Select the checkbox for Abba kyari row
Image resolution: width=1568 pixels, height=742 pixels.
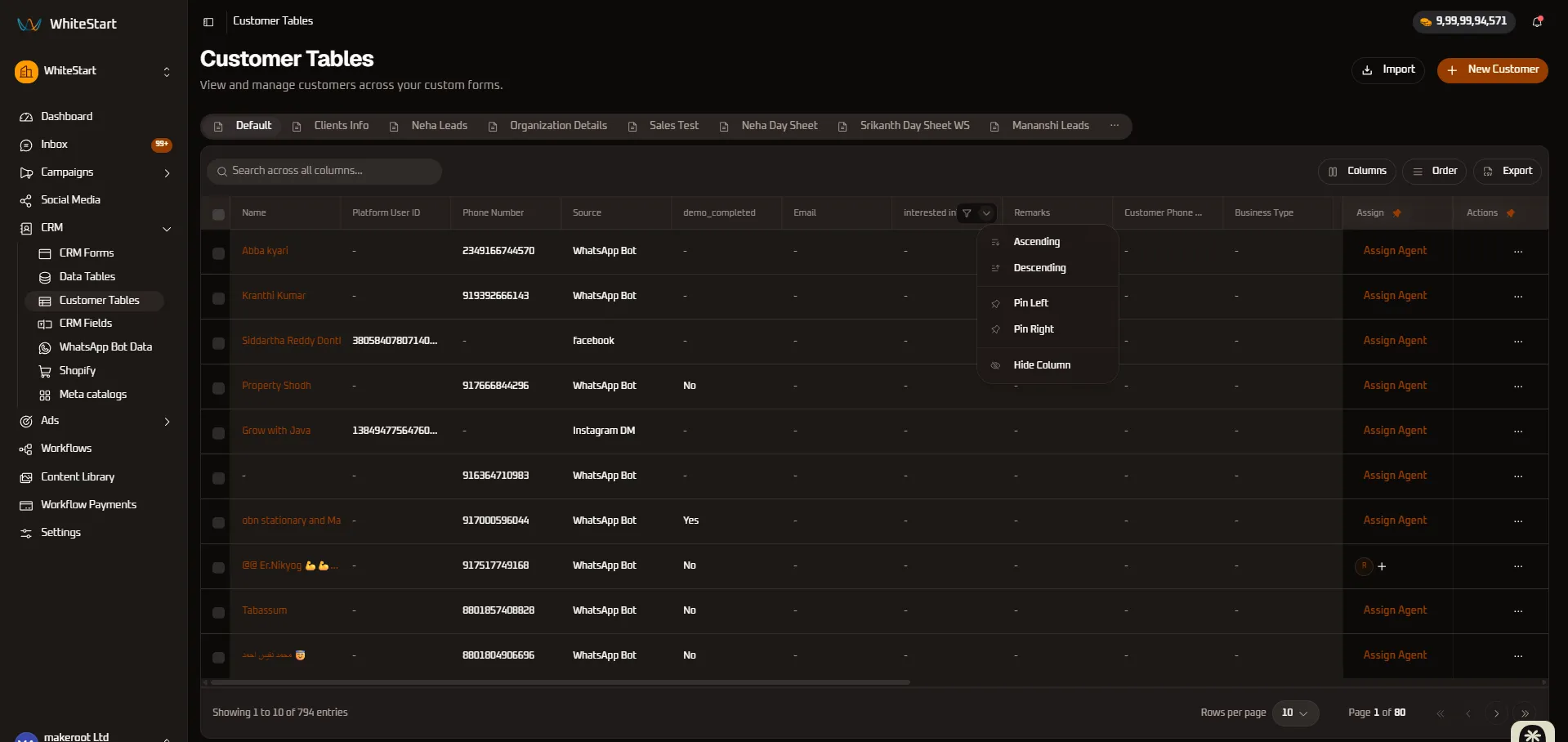point(218,253)
